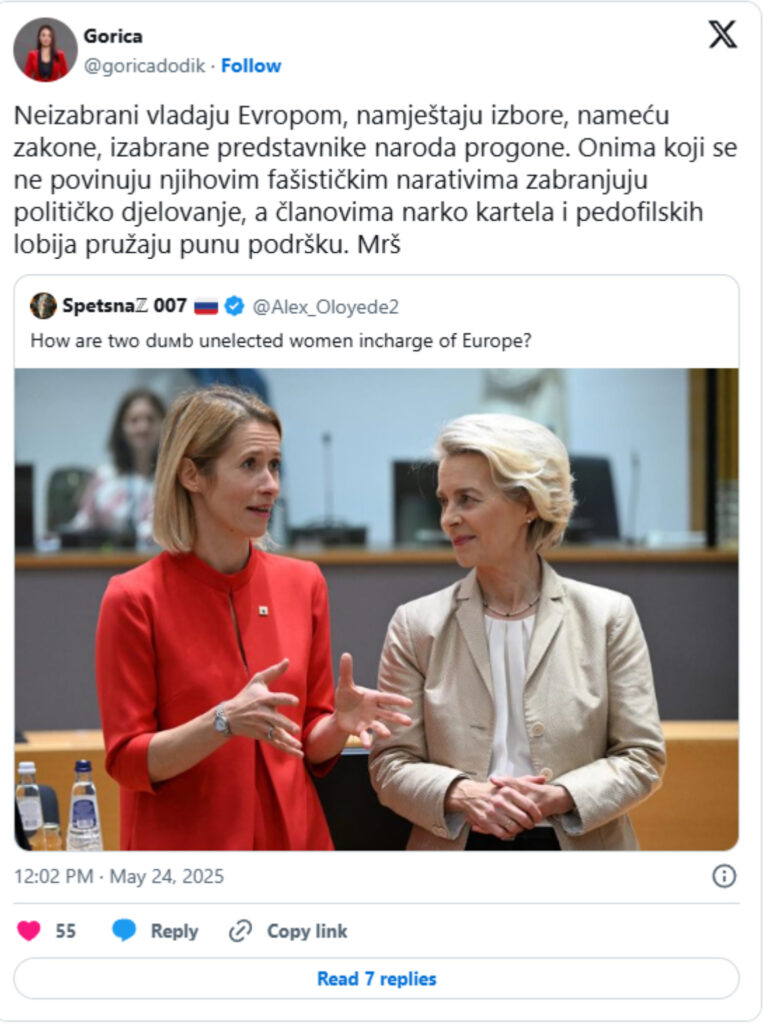Click the blue reply bubble icon
763x1024 pixels.
point(123,931)
